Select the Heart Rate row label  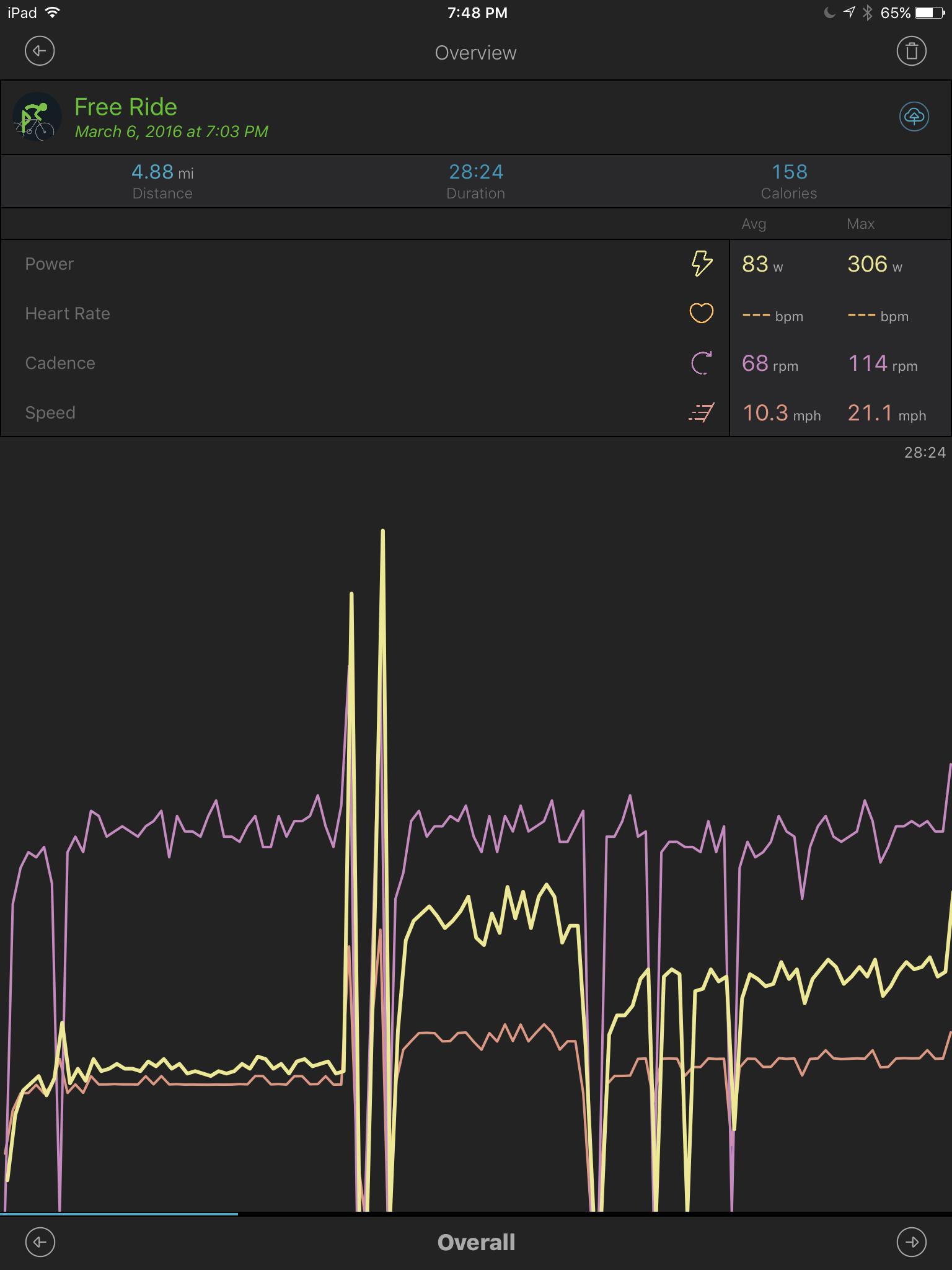[68, 314]
